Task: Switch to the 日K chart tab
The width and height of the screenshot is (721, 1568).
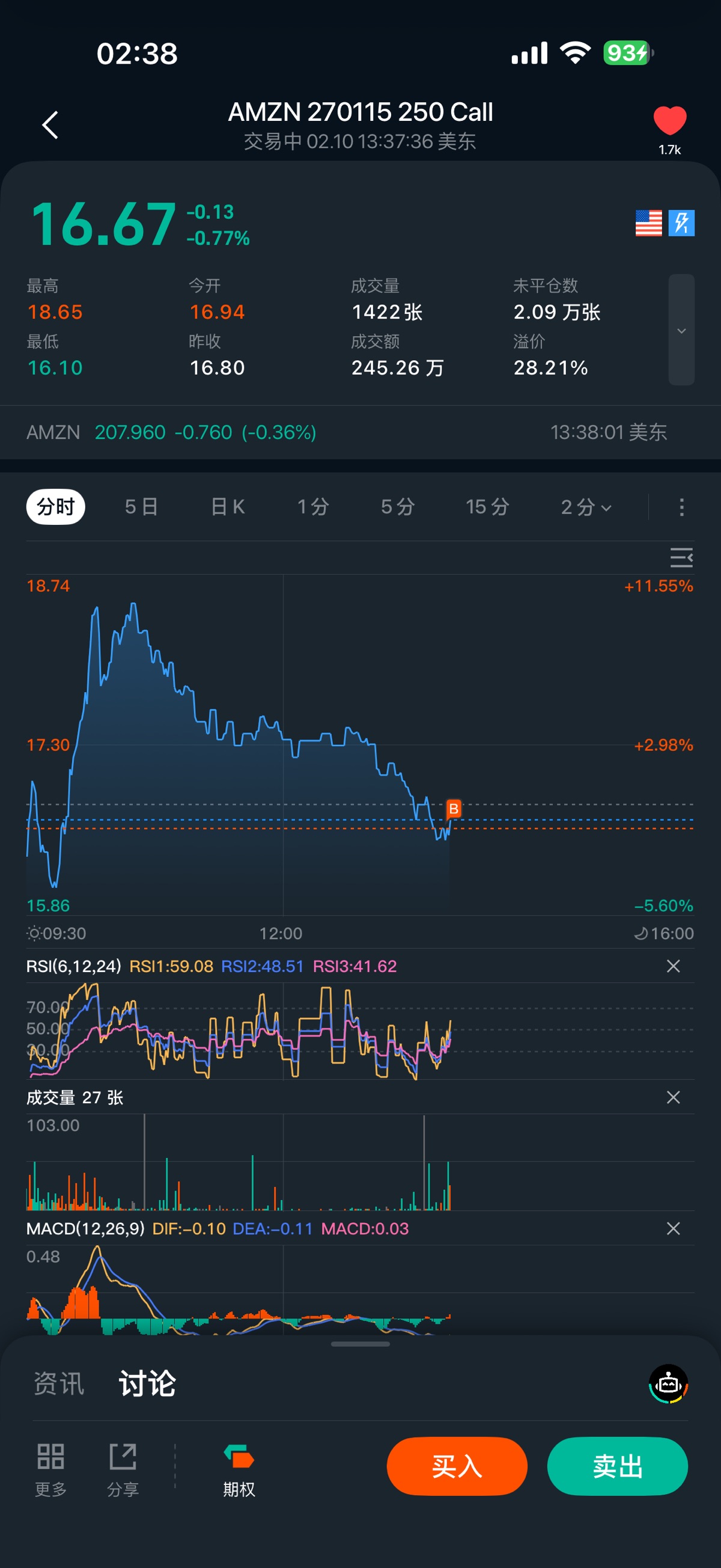Action: [228, 507]
